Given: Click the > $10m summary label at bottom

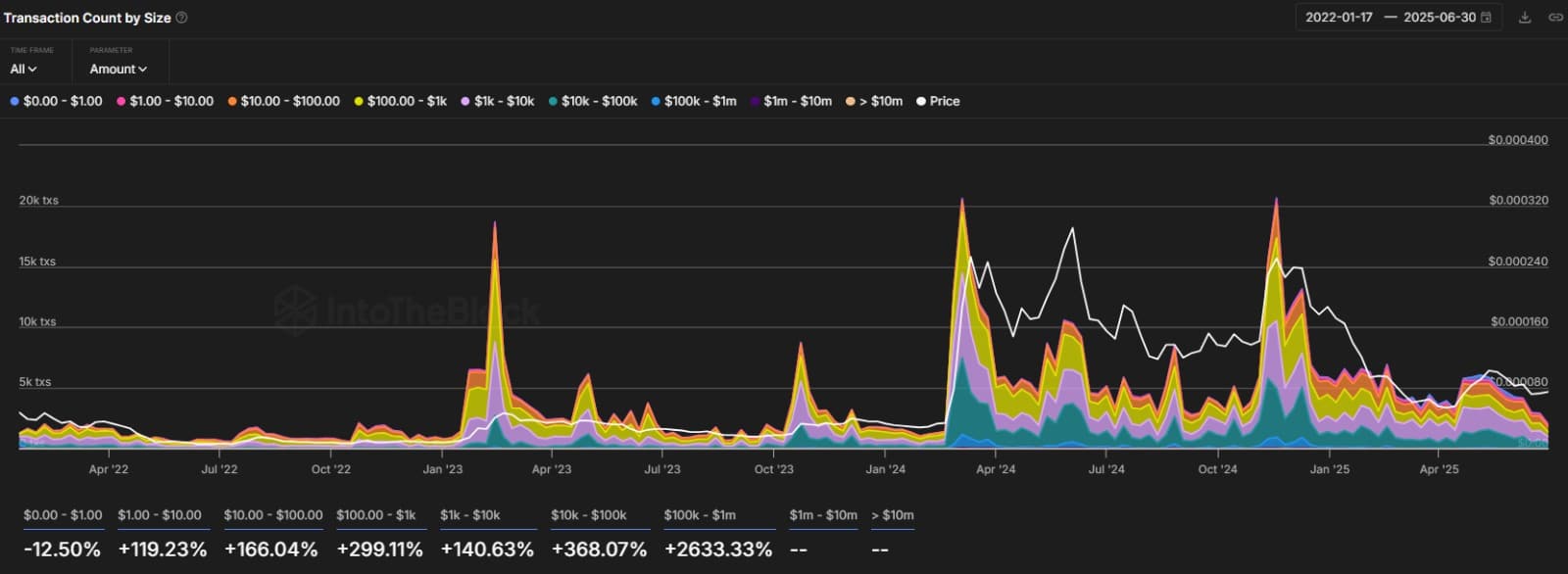Looking at the screenshot, I should coord(892,515).
